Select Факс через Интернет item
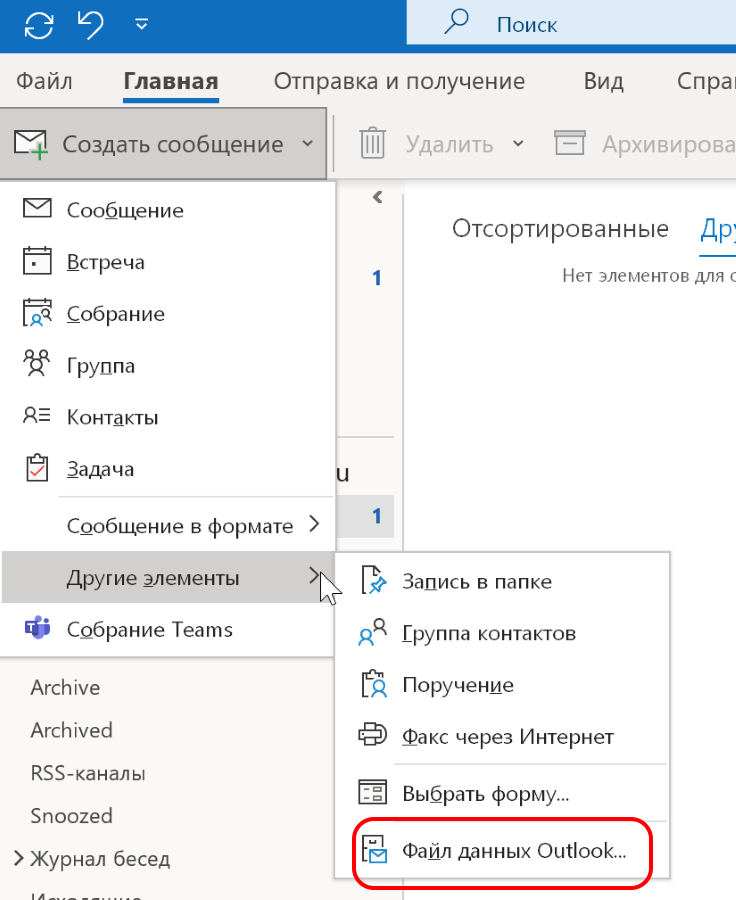Image resolution: width=736 pixels, height=900 pixels. (502, 736)
